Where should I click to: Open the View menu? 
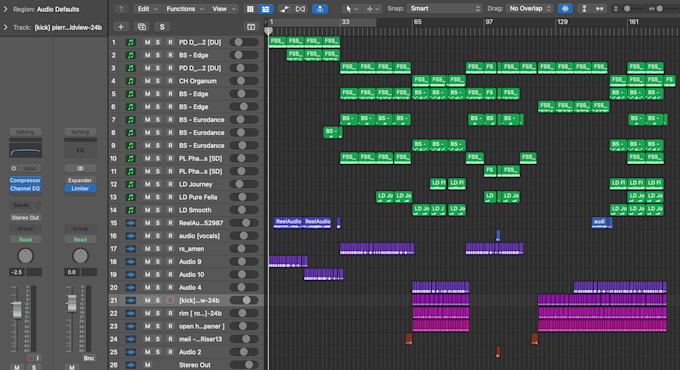[x=223, y=9]
